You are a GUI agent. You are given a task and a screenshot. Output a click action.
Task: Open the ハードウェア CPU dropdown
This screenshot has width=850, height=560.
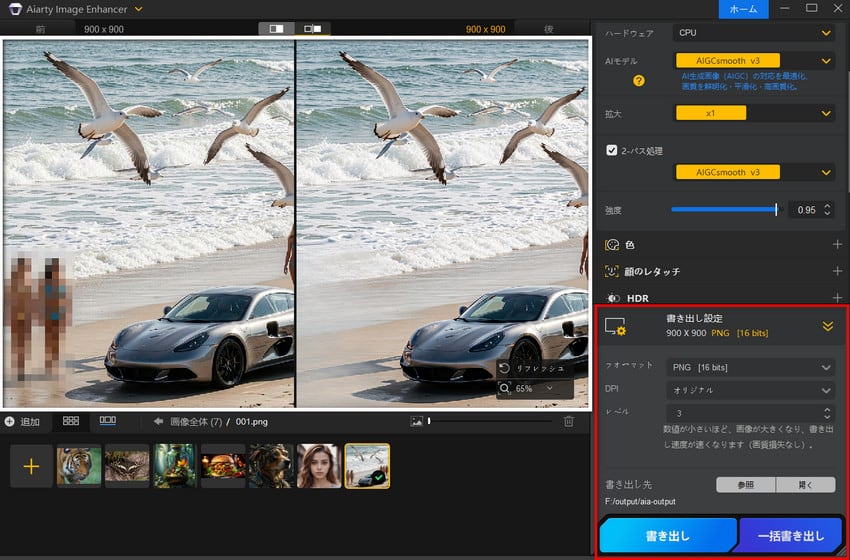(x=754, y=33)
